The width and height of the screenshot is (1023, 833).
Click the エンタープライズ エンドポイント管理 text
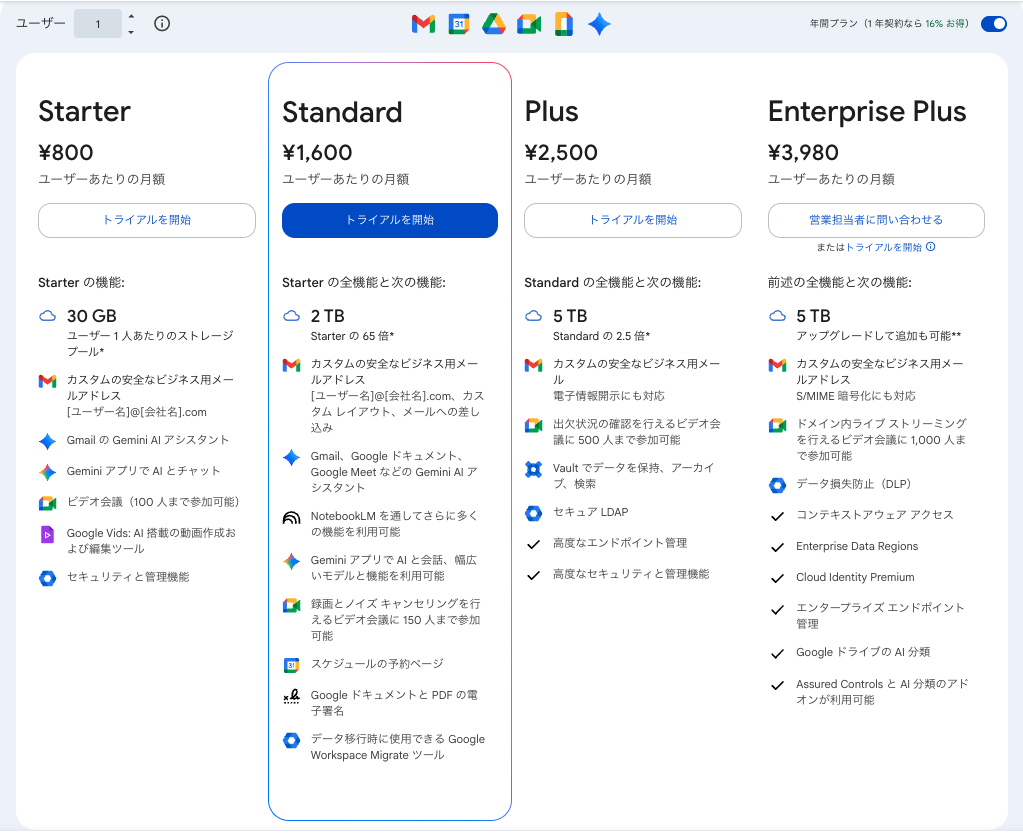(879, 616)
